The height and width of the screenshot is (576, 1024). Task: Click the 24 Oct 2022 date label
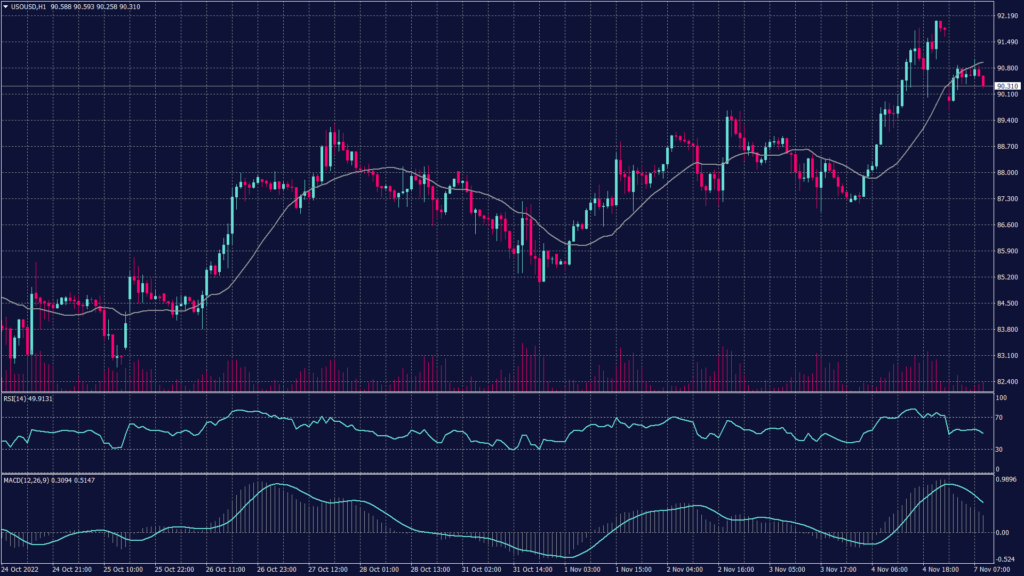pyautogui.click(x=22, y=569)
